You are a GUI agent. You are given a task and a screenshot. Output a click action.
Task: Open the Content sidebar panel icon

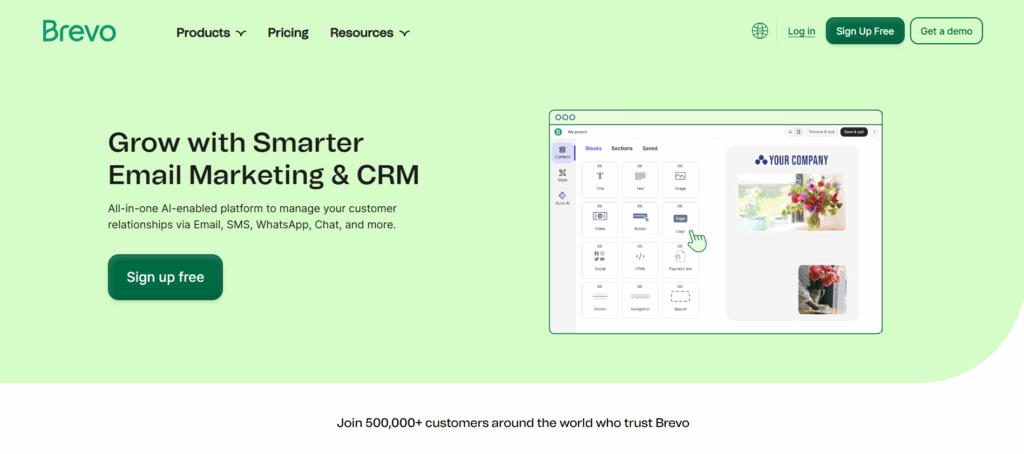[562, 152]
